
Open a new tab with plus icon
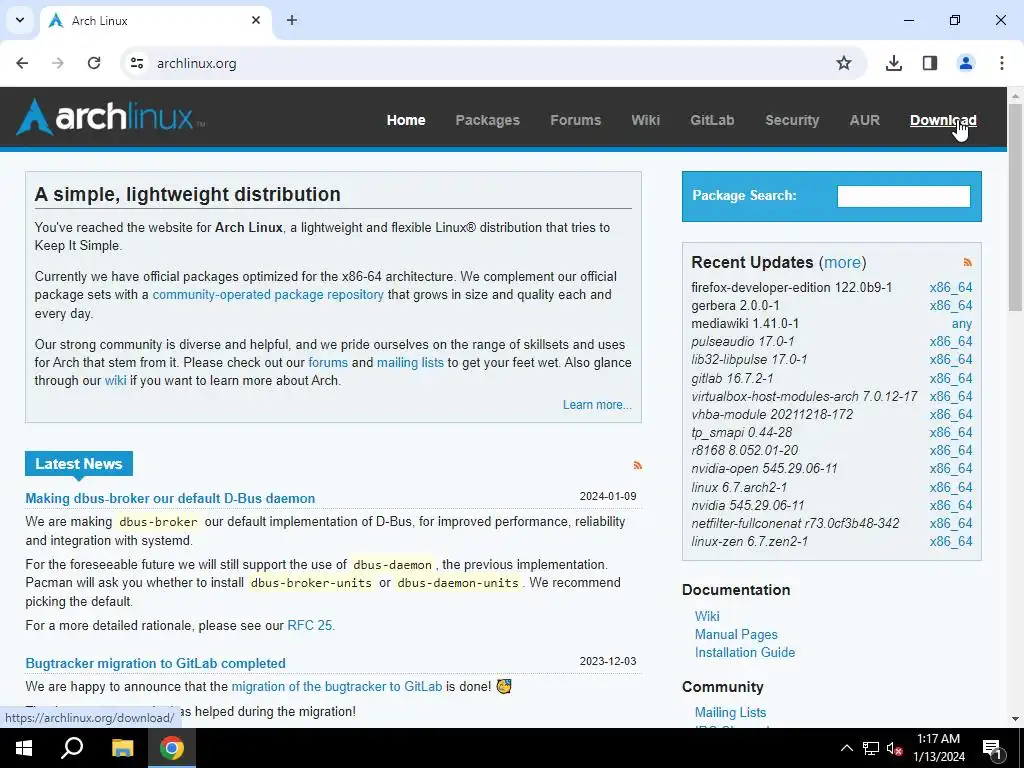[x=292, y=20]
